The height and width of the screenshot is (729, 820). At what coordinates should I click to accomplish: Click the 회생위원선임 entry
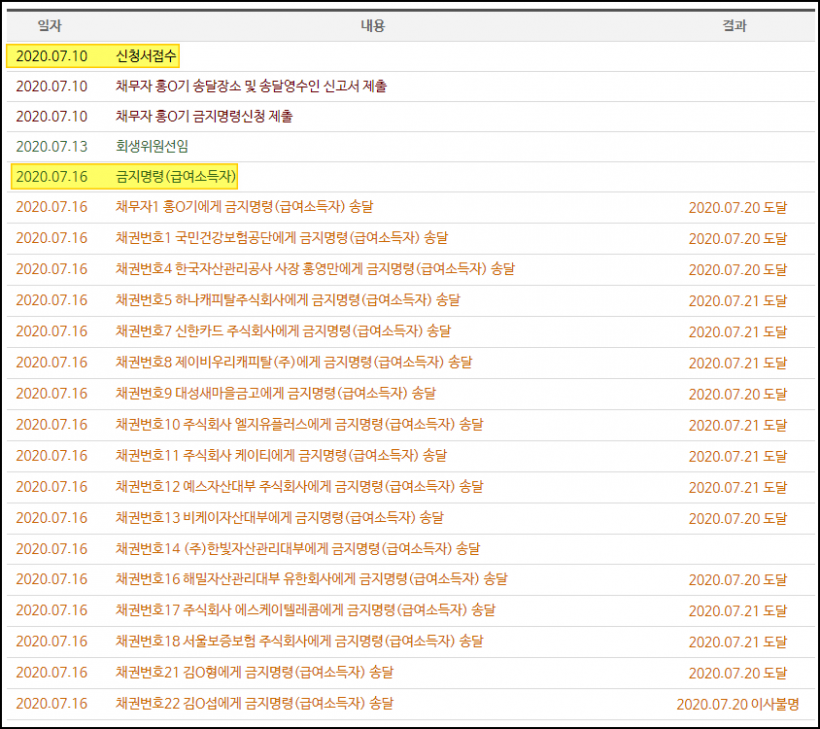point(152,146)
